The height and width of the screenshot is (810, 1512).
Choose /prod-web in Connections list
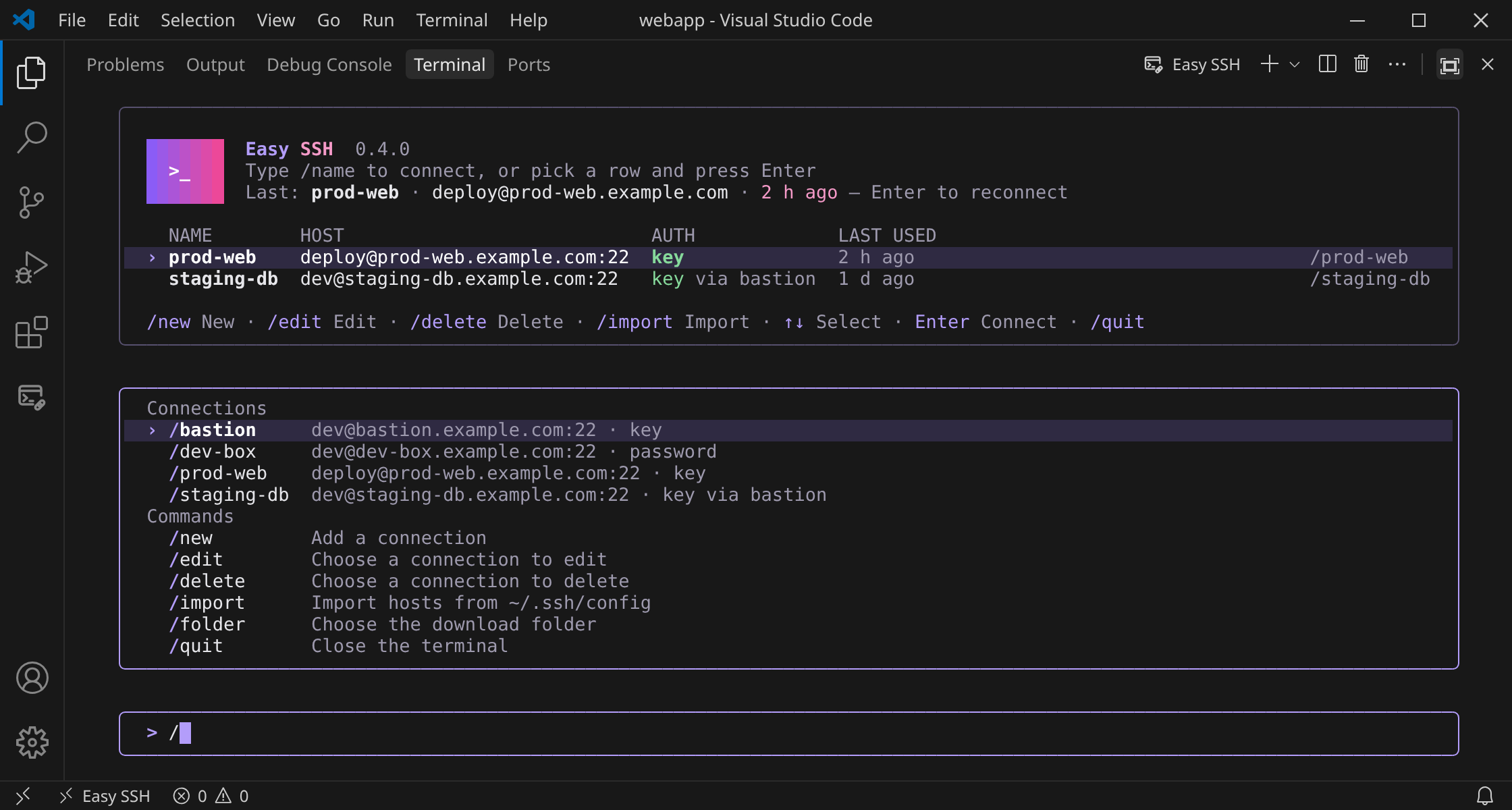pyautogui.click(x=788, y=473)
